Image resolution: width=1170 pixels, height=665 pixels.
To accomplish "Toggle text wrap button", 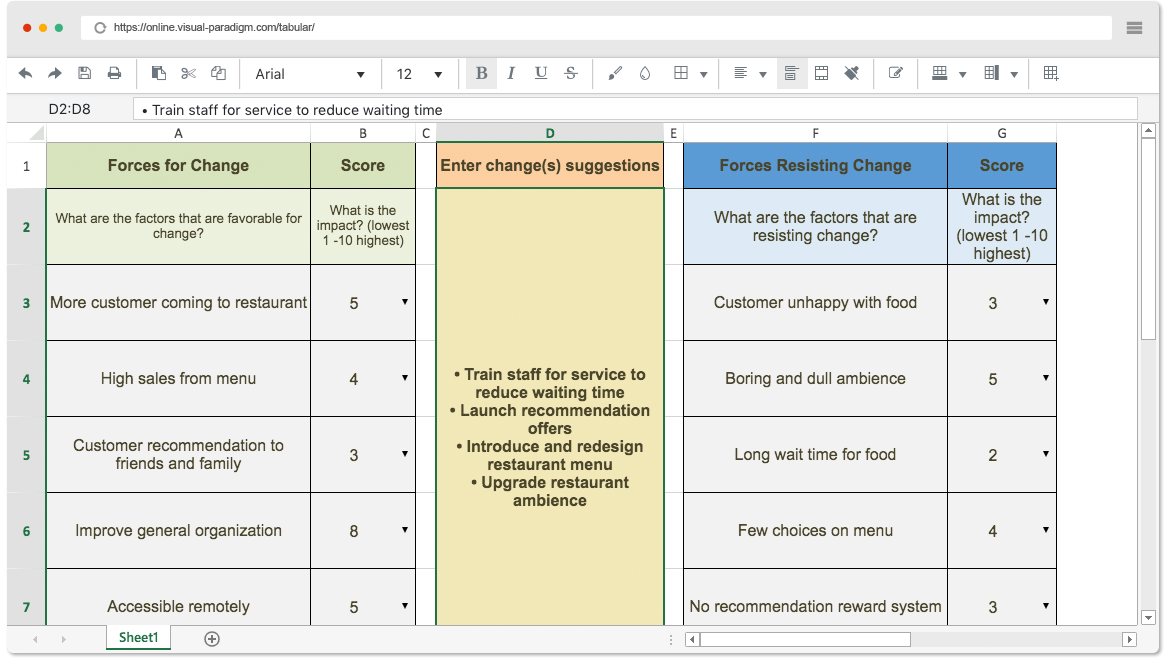I will coord(791,73).
